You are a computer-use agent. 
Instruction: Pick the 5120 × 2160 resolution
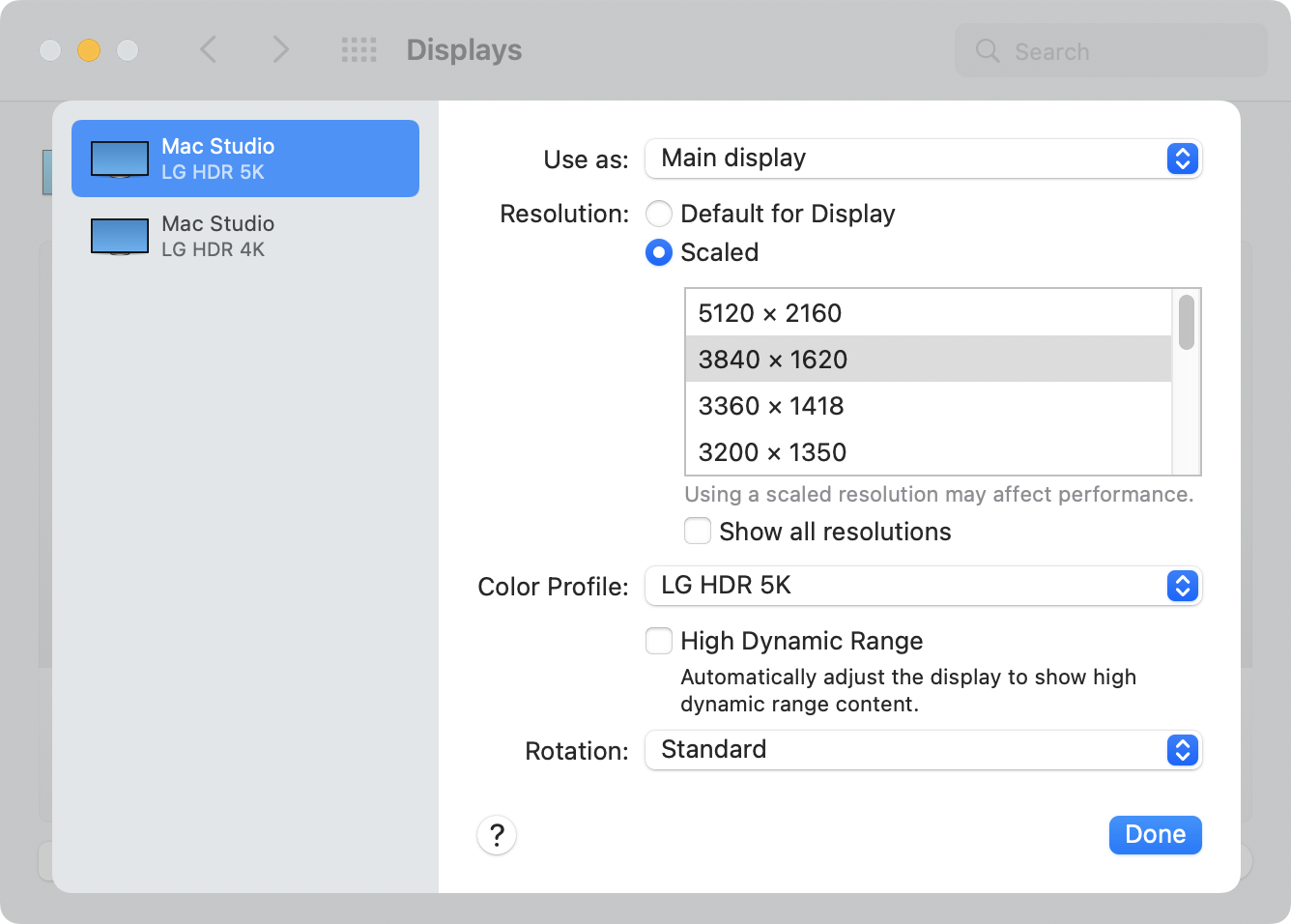tap(929, 313)
